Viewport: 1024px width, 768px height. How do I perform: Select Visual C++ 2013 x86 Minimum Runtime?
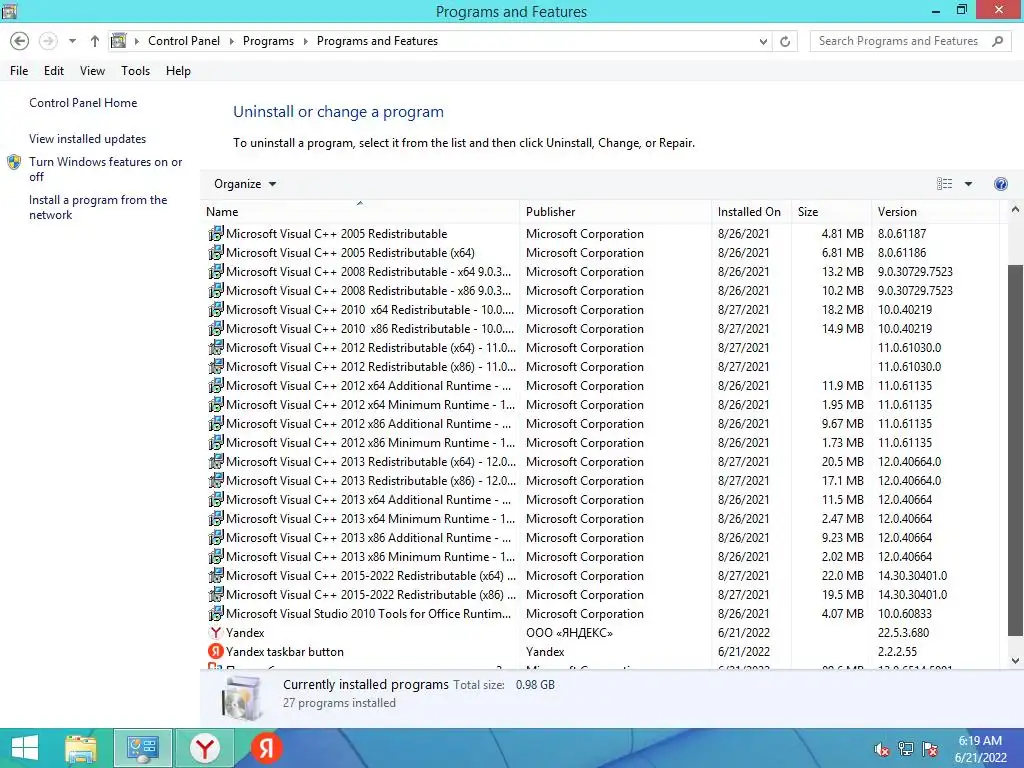pos(601,556)
